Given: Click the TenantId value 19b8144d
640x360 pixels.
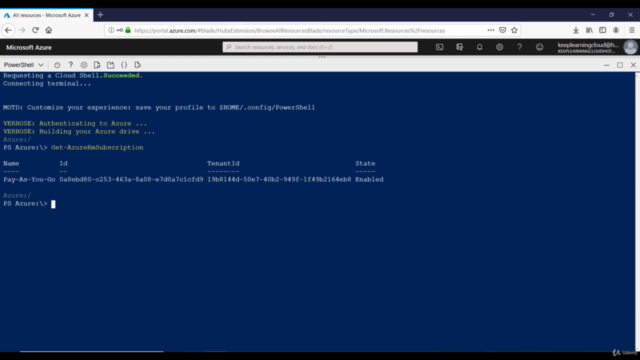Looking at the screenshot, I should pos(279,180).
